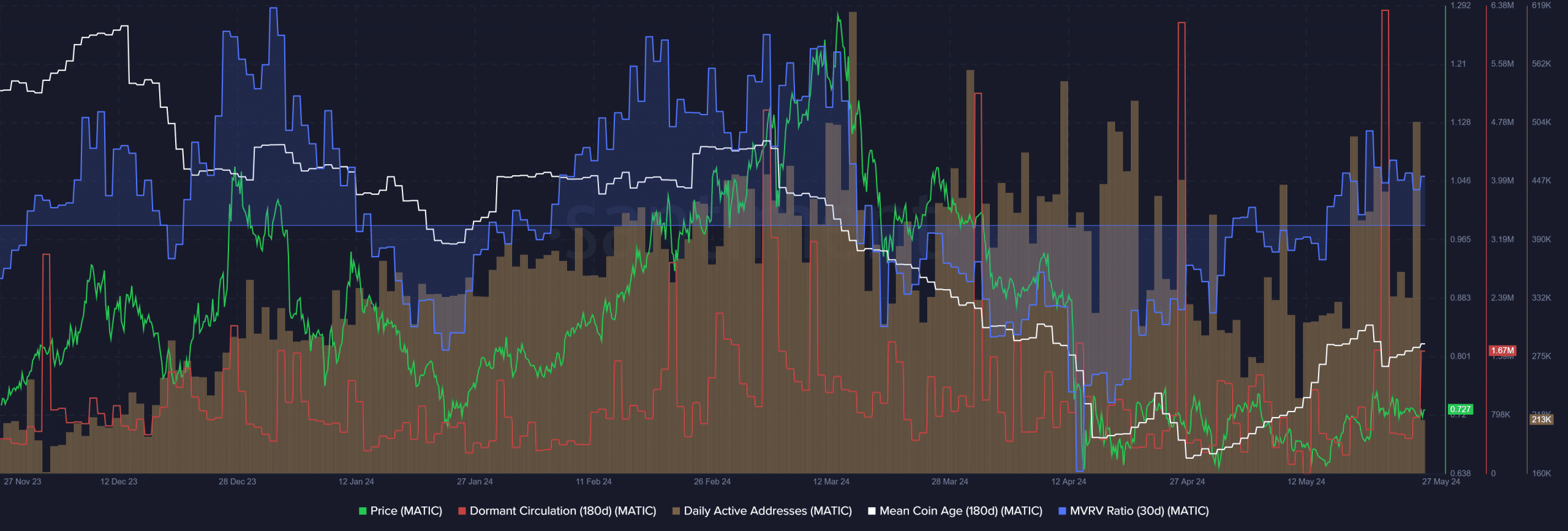Click the 28 Dec 23 date label
The height and width of the screenshot is (531, 1568).
pos(238,481)
